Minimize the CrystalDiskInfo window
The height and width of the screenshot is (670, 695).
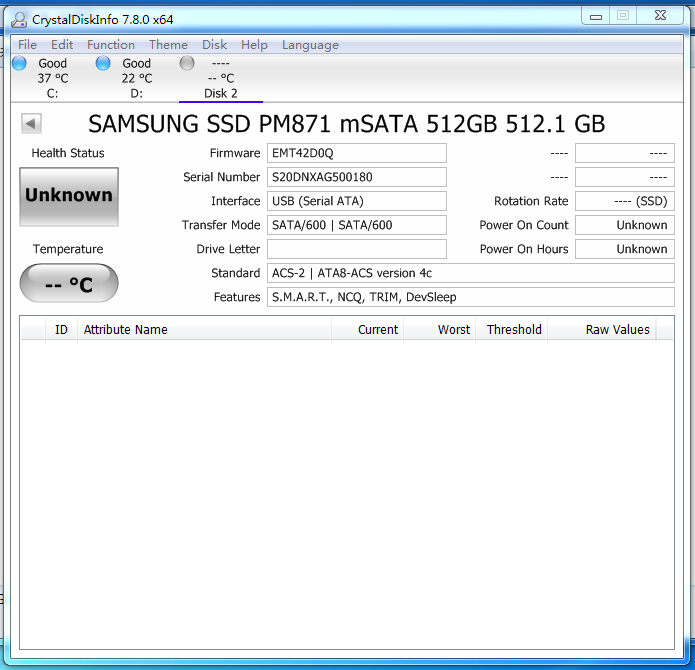pyautogui.click(x=596, y=16)
